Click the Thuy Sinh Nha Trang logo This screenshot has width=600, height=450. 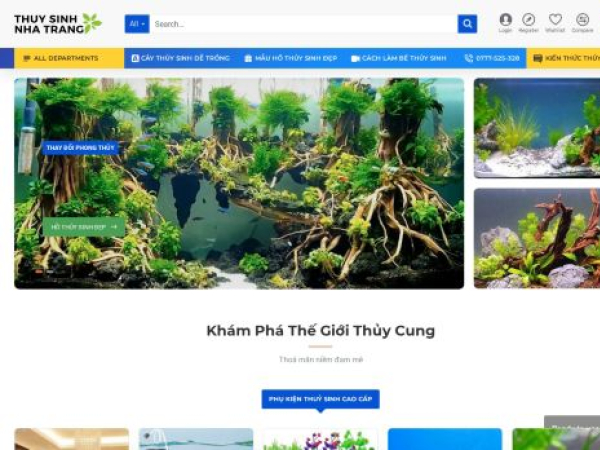(x=58, y=24)
